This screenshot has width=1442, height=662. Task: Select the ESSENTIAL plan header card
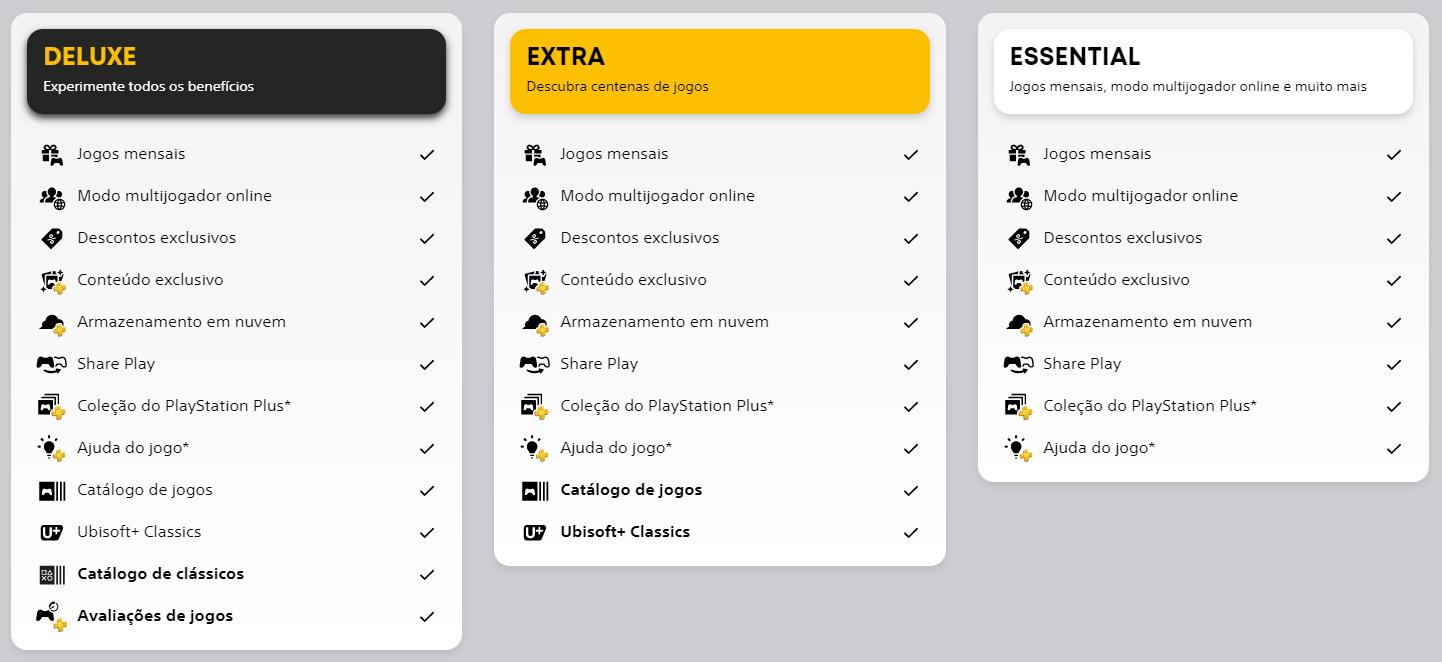click(1203, 70)
